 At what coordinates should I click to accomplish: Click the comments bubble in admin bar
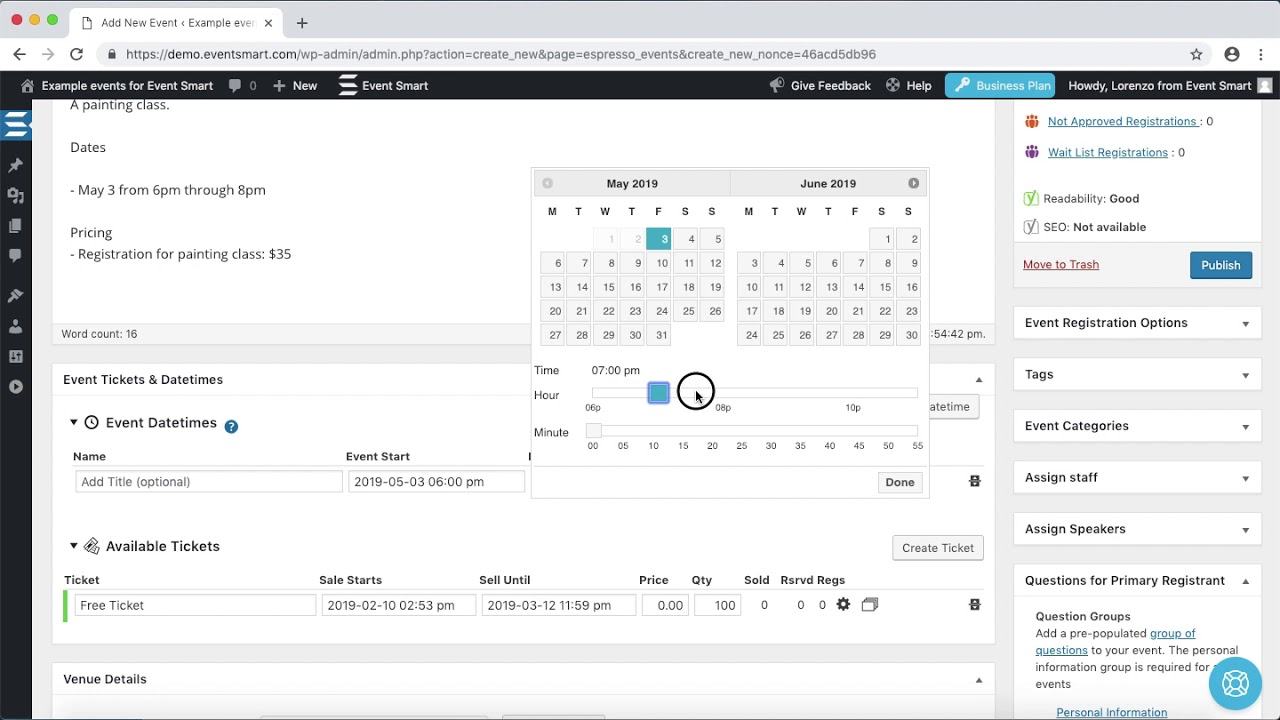click(242, 86)
